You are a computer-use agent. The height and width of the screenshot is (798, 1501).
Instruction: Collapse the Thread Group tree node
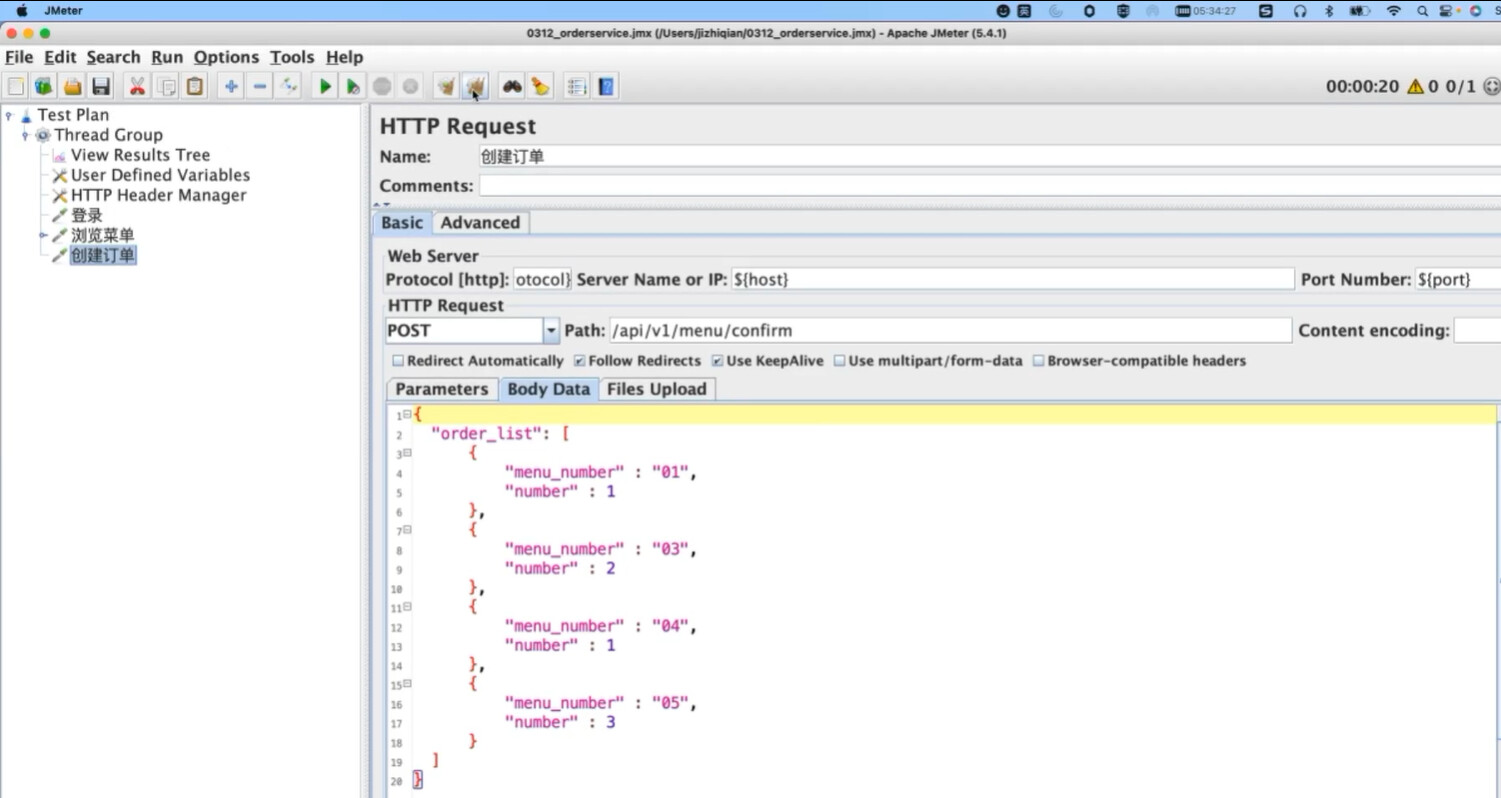point(25,135)
